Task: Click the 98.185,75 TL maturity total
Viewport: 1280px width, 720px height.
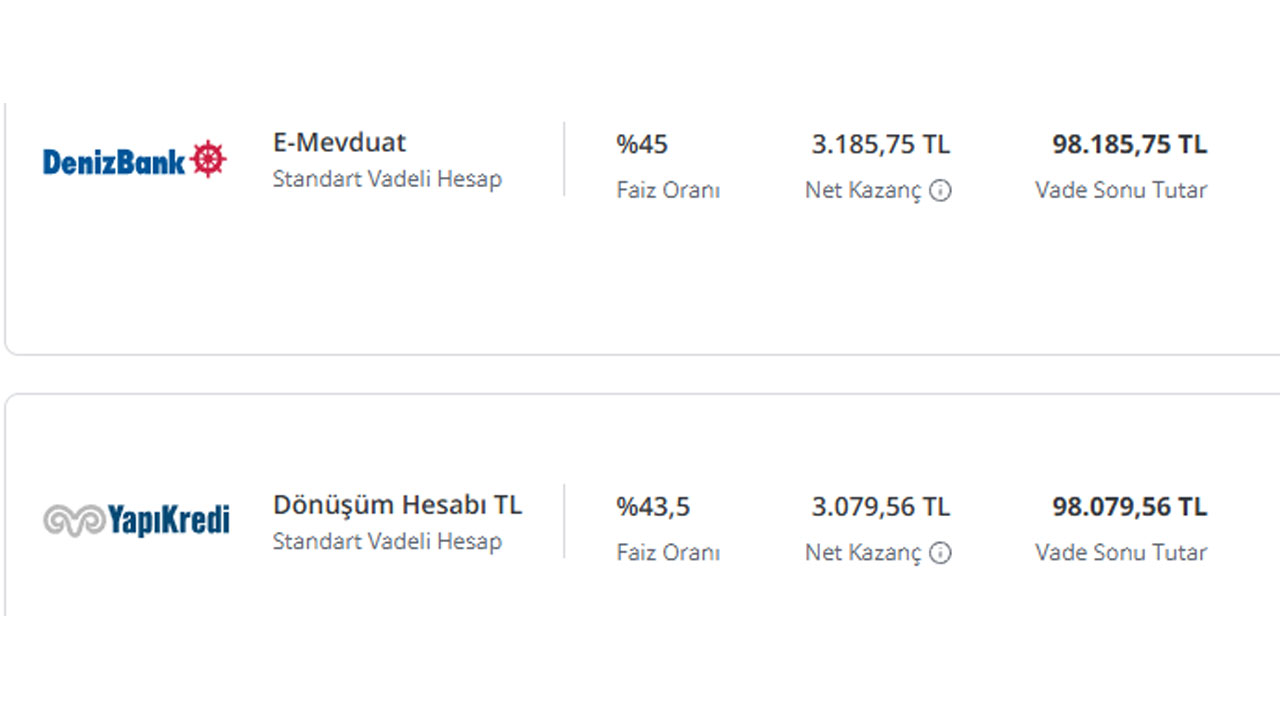Action: (x=1130, y=144)
